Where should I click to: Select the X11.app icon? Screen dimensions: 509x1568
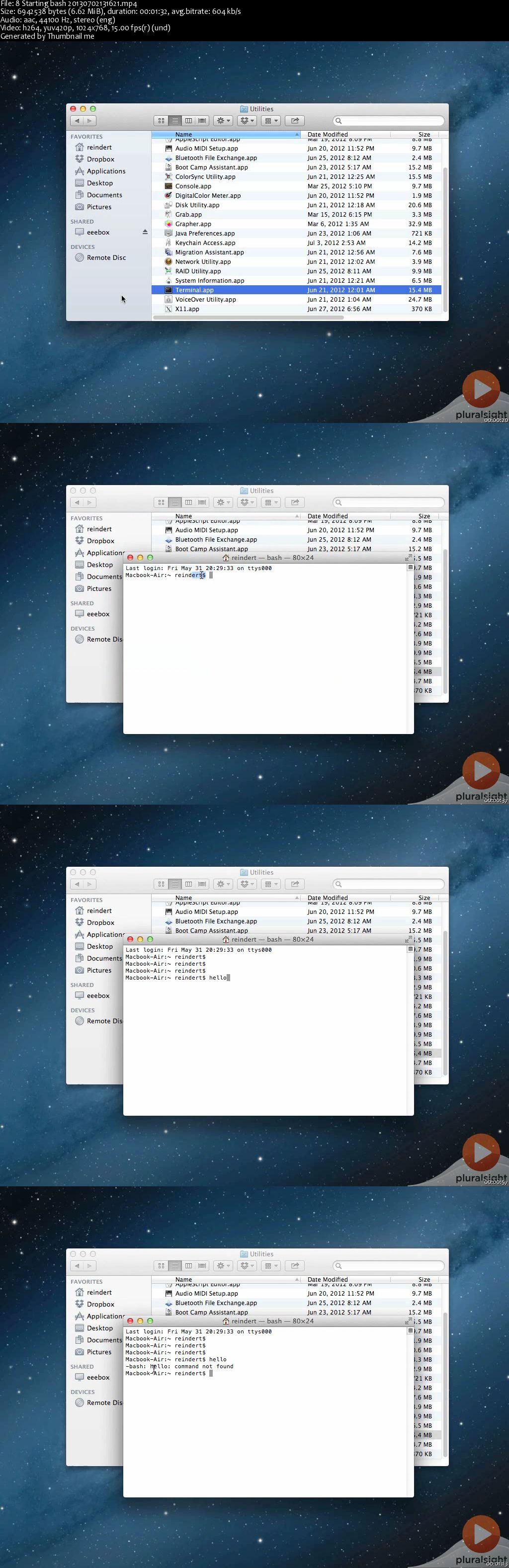pos(169,309)
